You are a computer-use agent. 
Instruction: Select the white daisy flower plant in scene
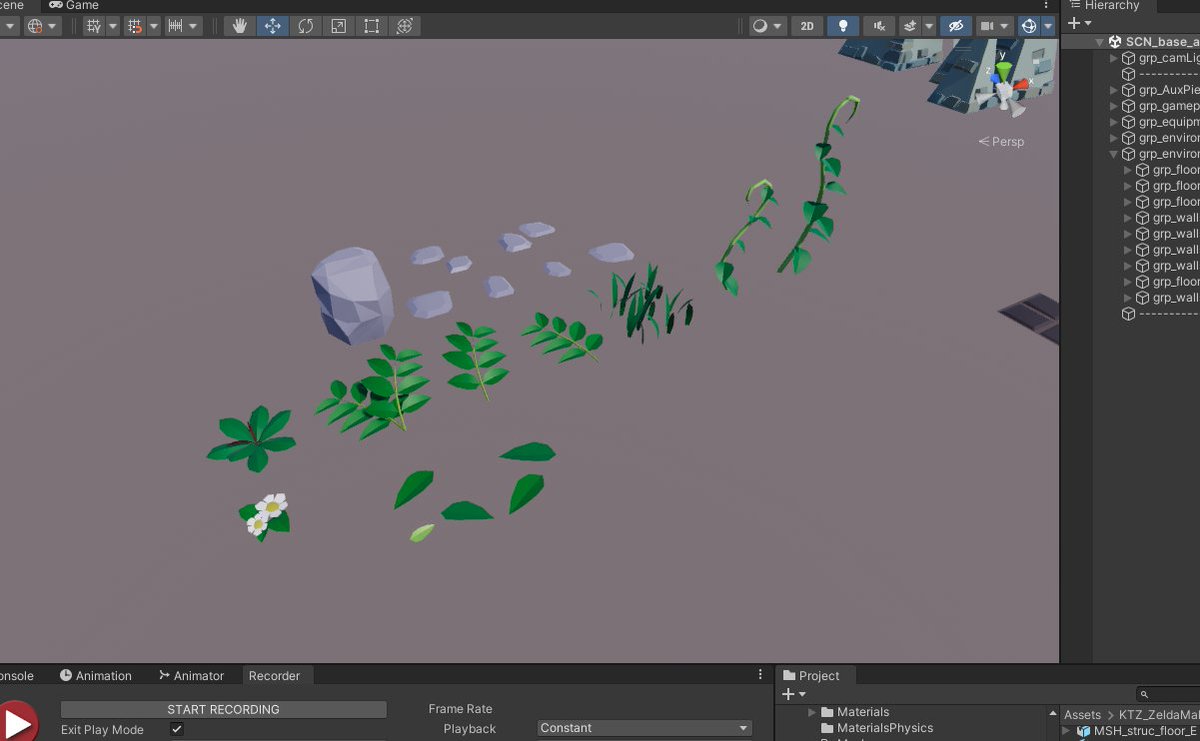pyautogui.click(x=267, y=515)
